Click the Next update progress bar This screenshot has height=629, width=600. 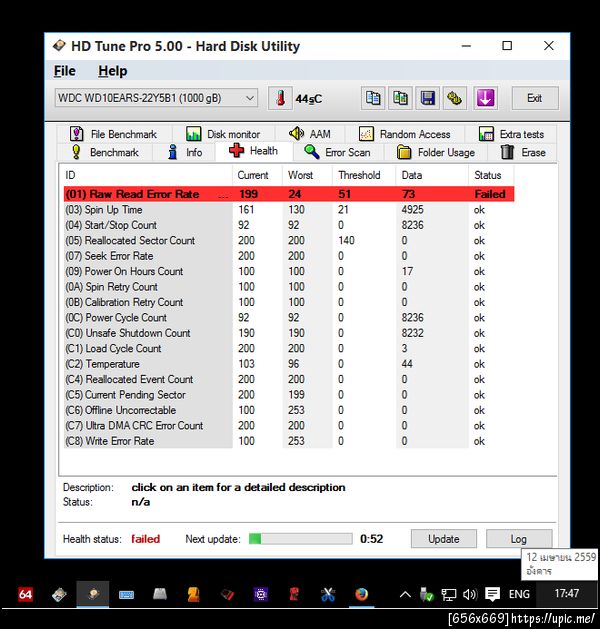point(300,539)
